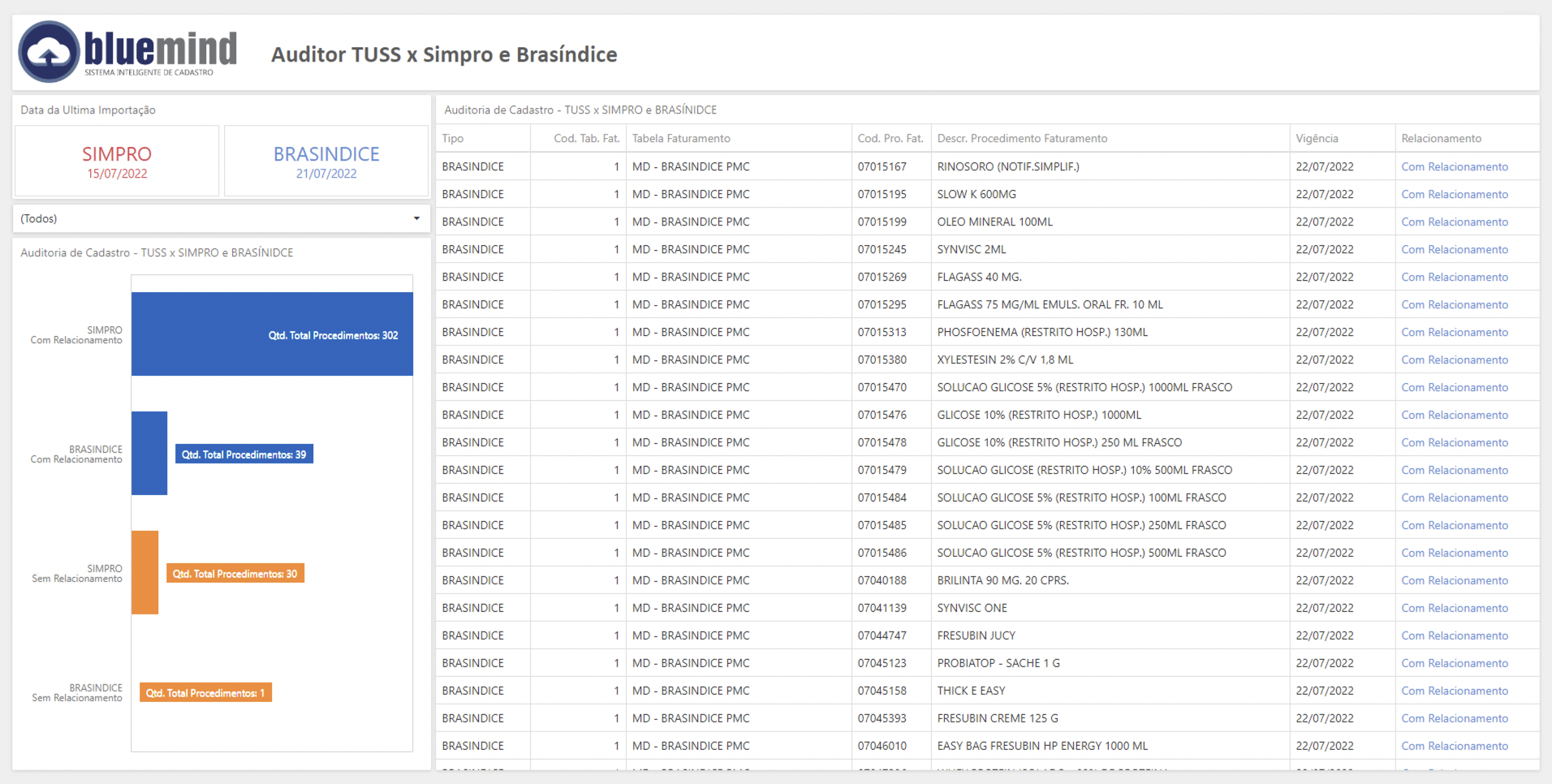Open Com Relacionamento link for SYNVISC 2ML
This screenshot has height=784, width=1552.
(x=1455, y=249)
